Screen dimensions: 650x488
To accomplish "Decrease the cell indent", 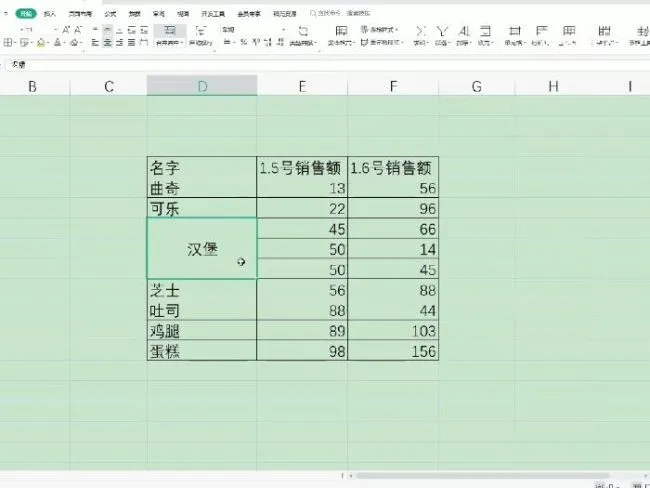I will (x=132, y=30).
